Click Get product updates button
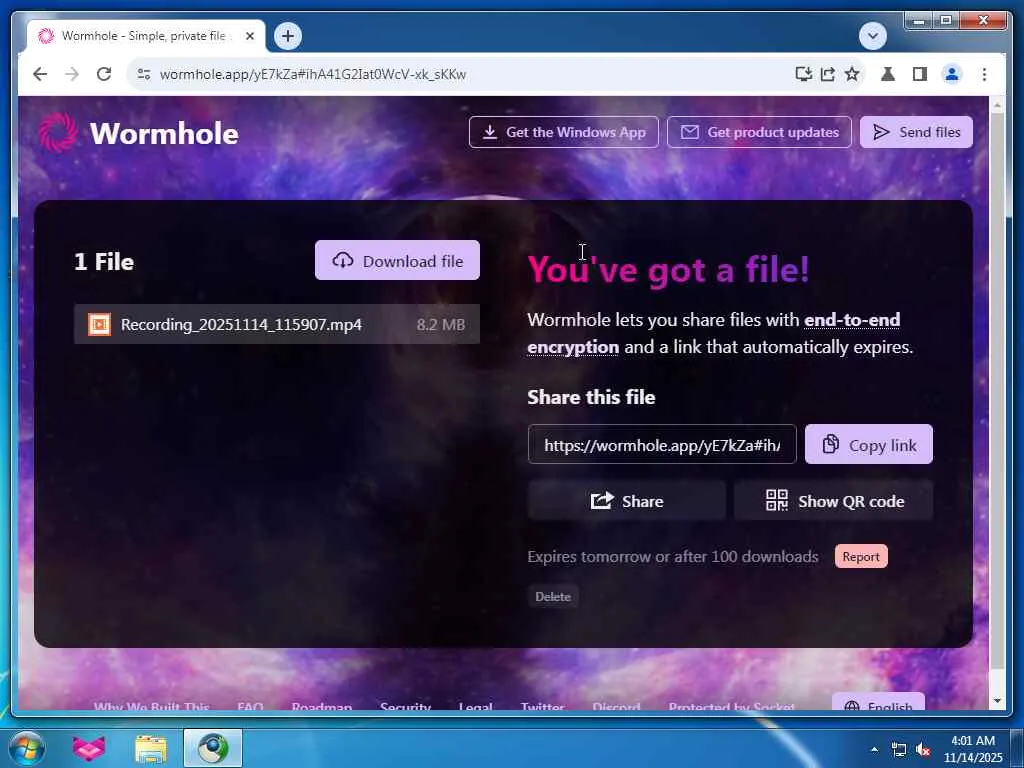Image resolution: width=1024 pixels, height=768 pixels. (x=760, y=132)
